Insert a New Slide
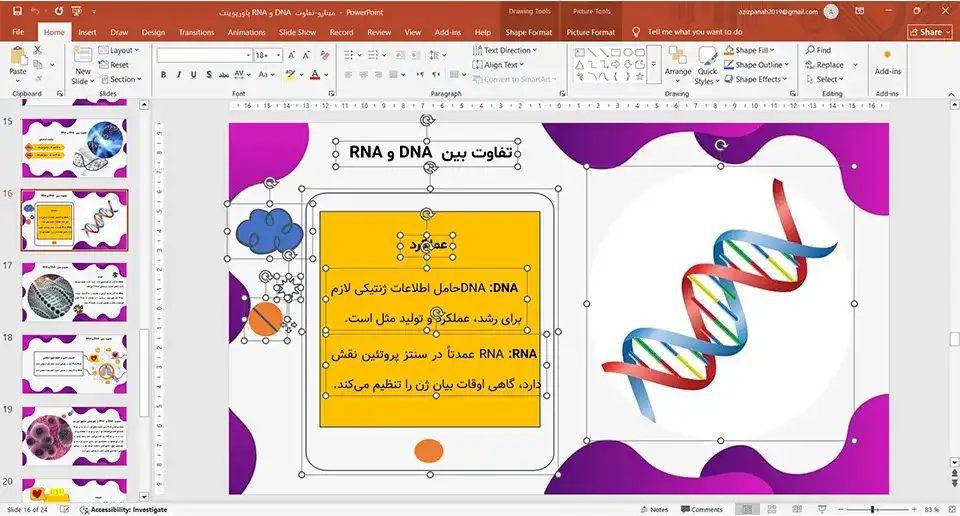Image resolution: width=960 pixels, height=516 pixels. pyautogui.click(x=83, y=66)
